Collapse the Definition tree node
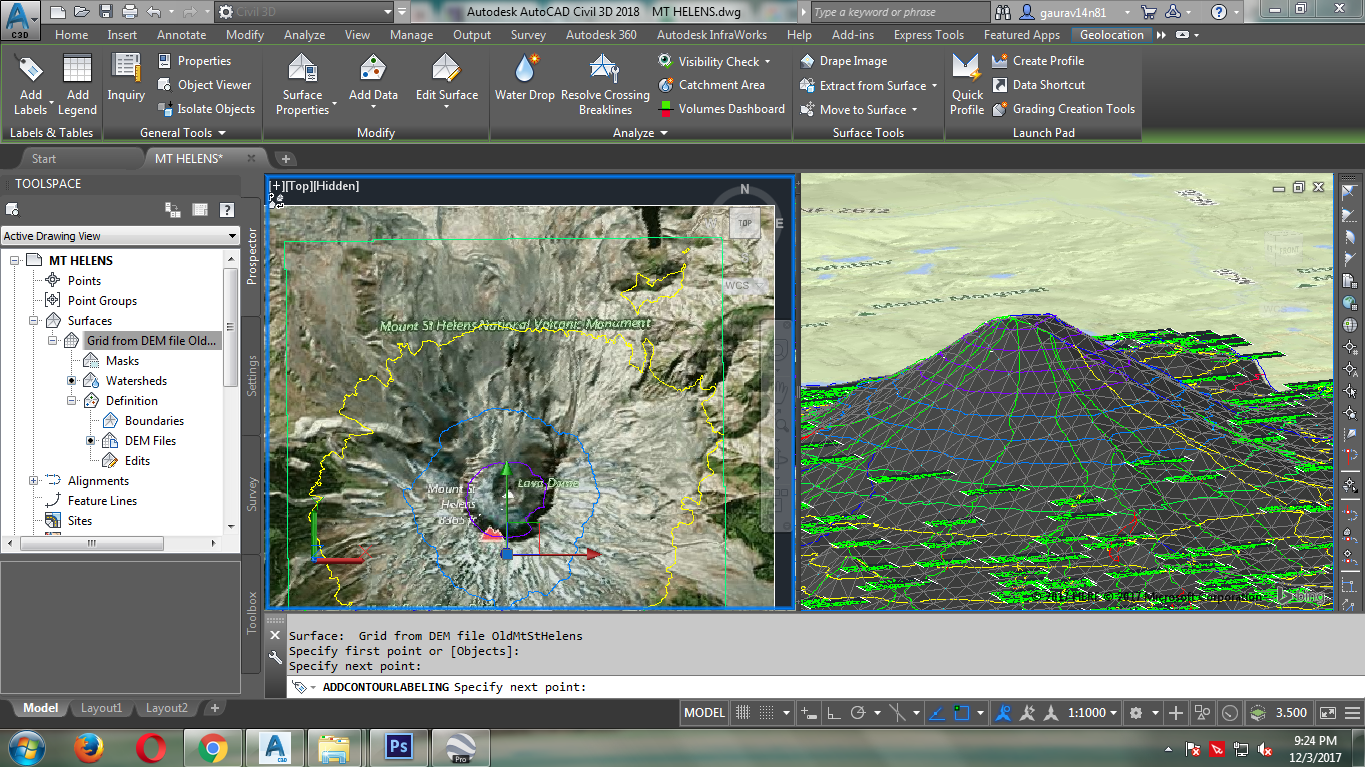The image size is (1365, 767). 73,401
